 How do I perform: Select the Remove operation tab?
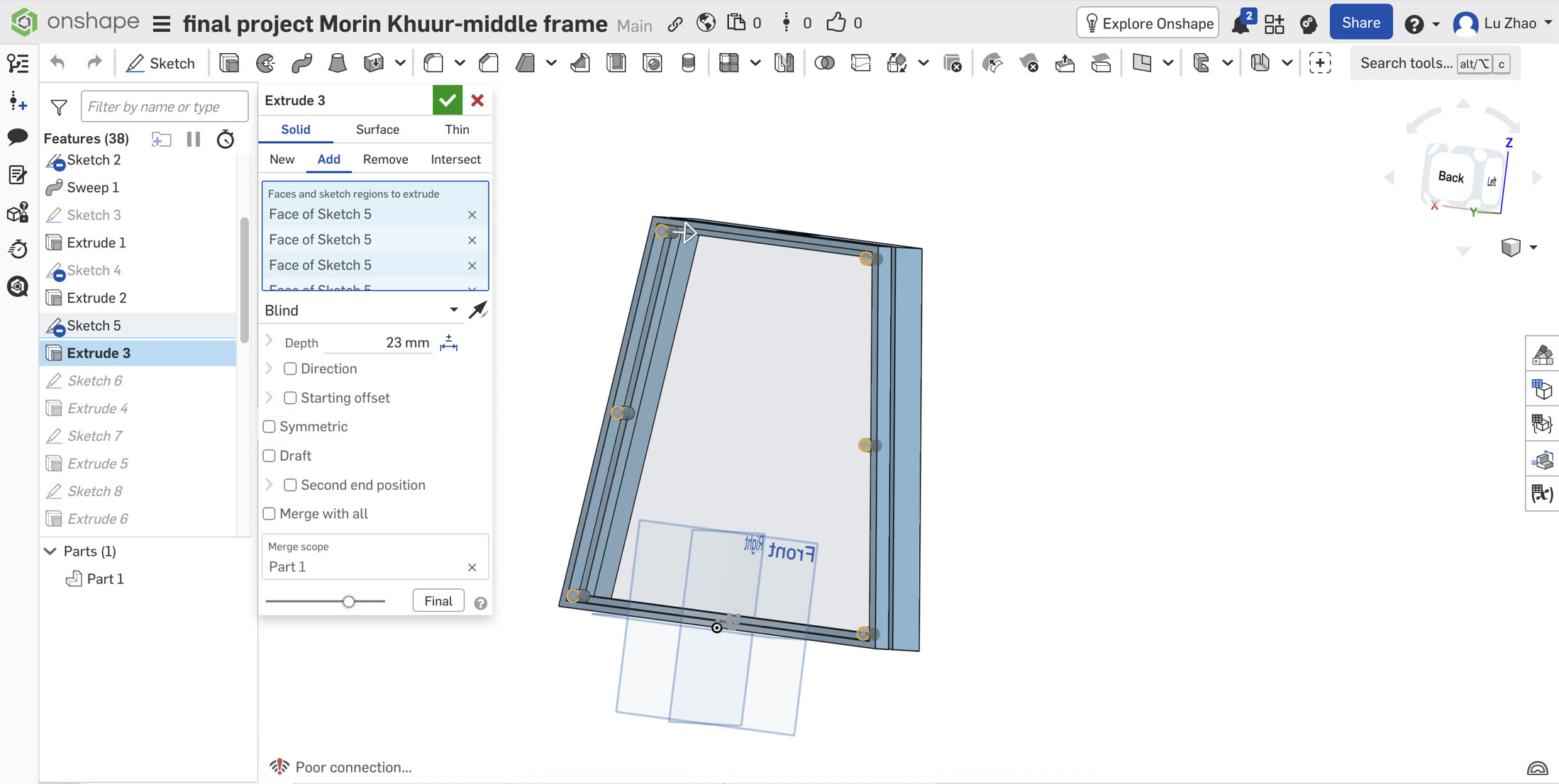pyautogui.click(x=385, y=159)
